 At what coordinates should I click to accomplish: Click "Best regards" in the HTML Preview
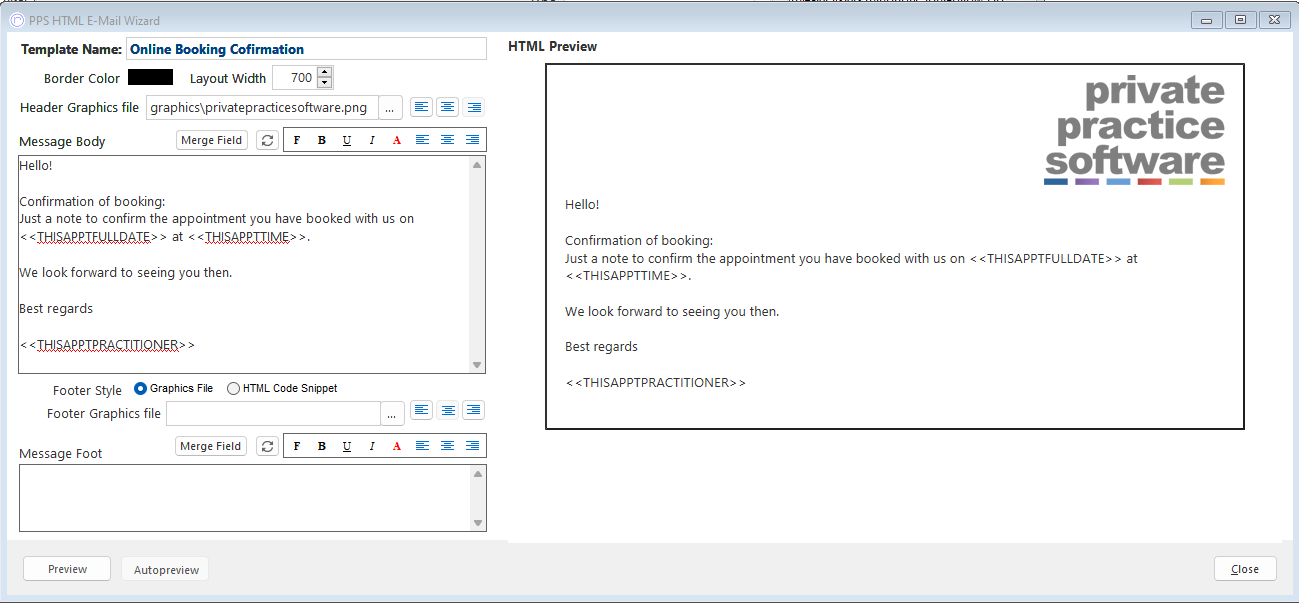pos(601,347)
